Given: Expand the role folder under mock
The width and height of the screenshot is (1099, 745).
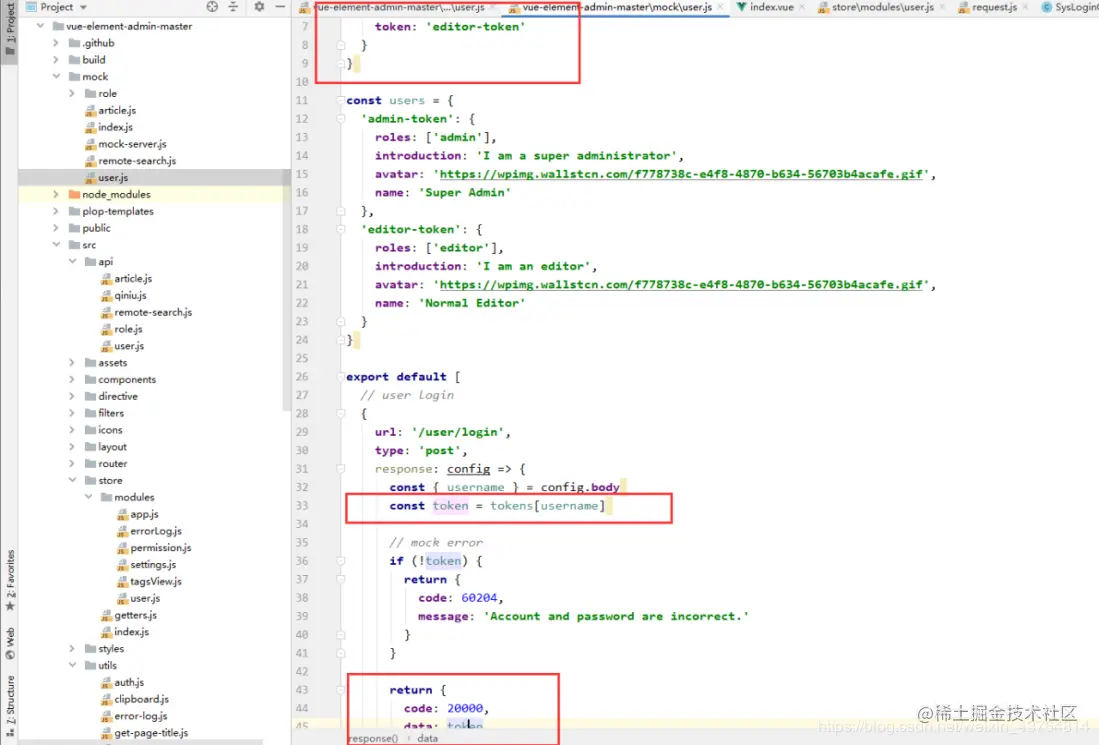Looking at the screenshot, I should click(x=72, y=93).
